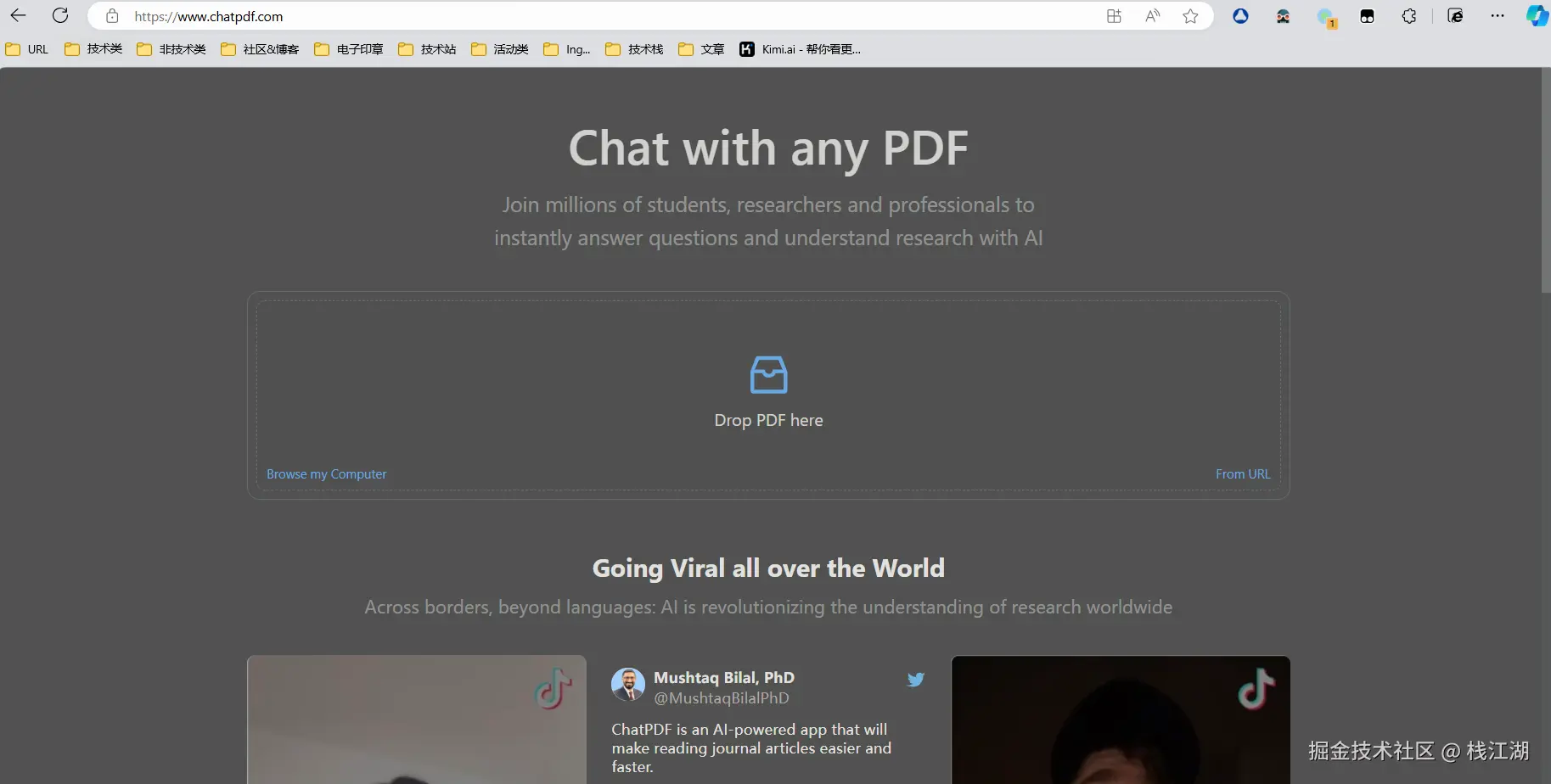Open the 非技术类 bookmarks folder
1551x784 pixels.
tap(171, 49)
